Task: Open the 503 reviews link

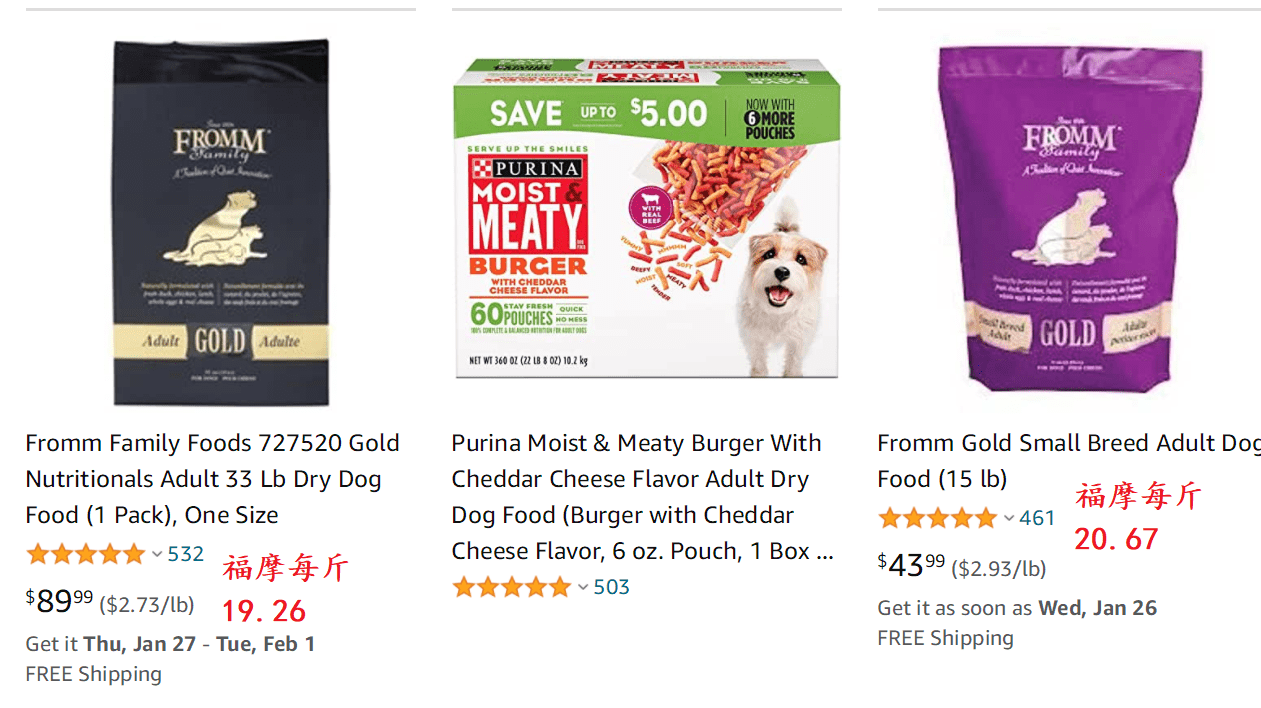Action: (x=612, y=587)
